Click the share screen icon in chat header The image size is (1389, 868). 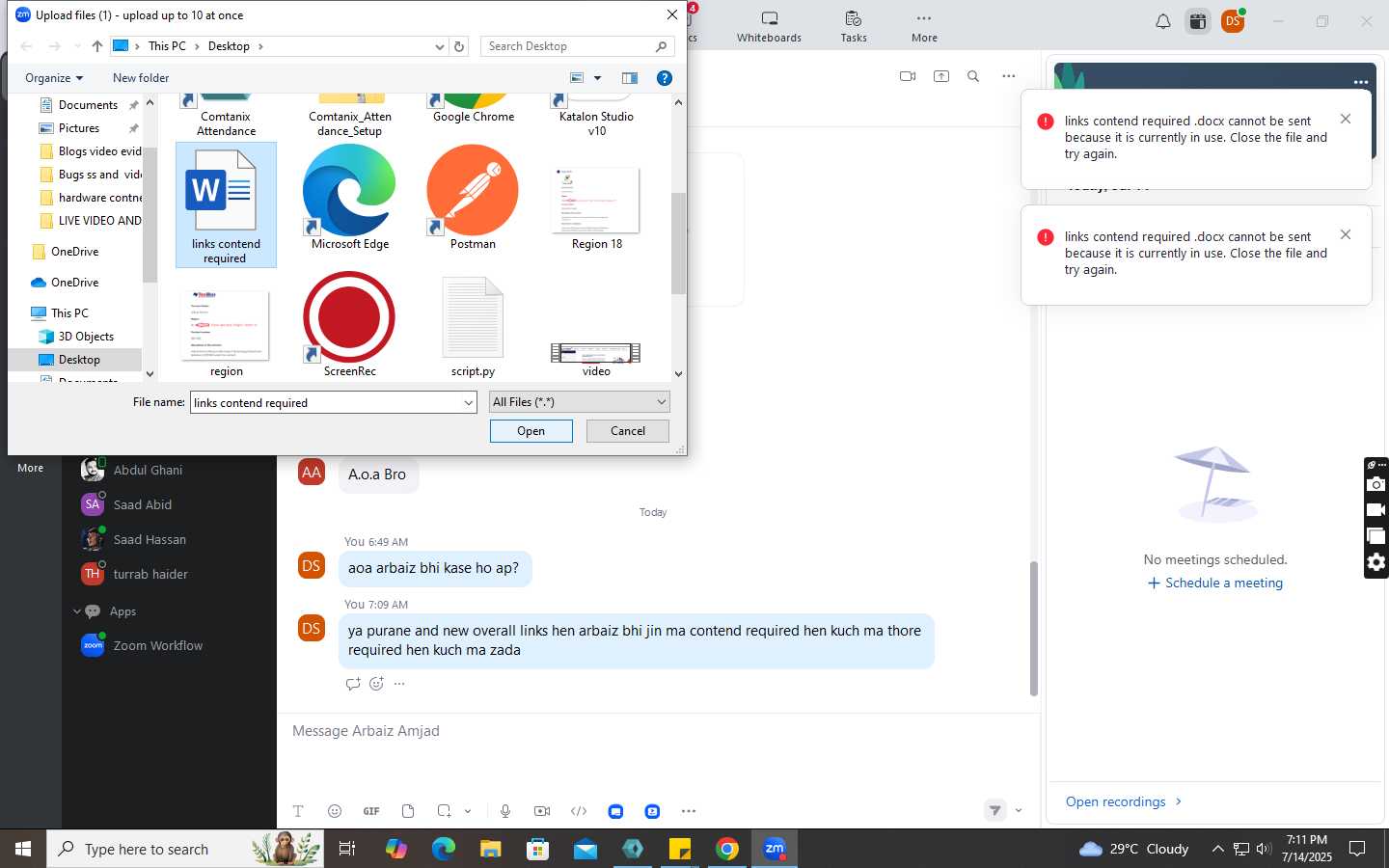[941, 76]
